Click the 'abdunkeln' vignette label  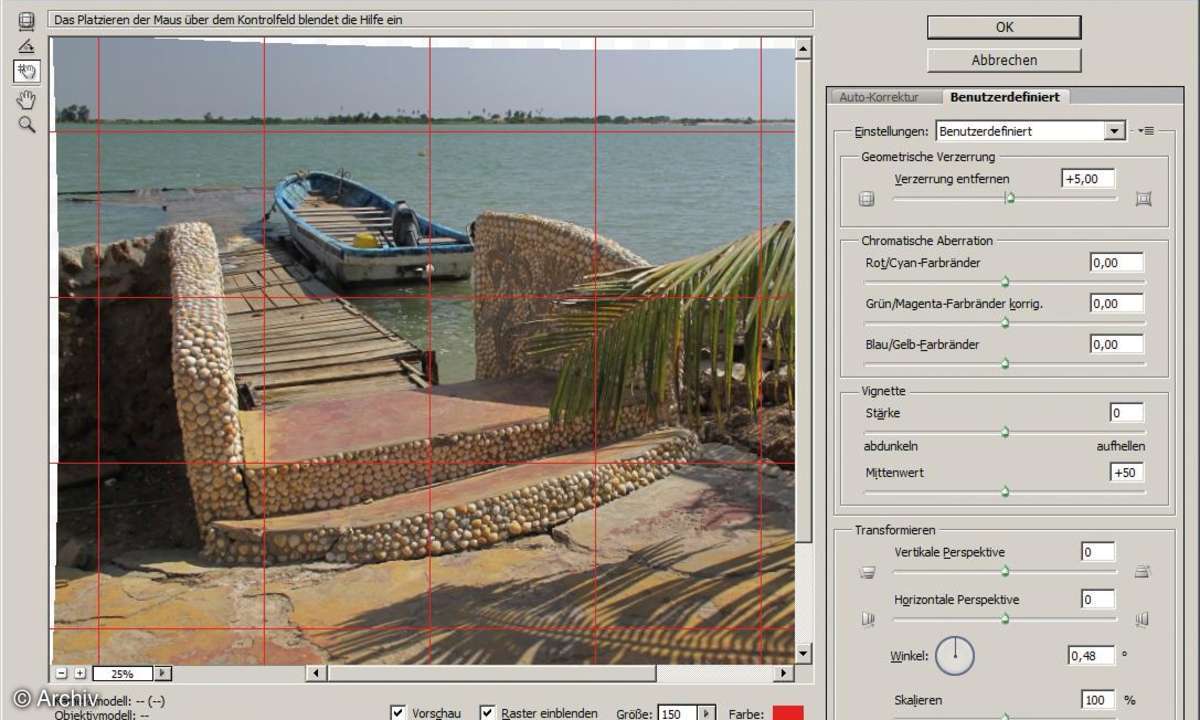(889, 446)
